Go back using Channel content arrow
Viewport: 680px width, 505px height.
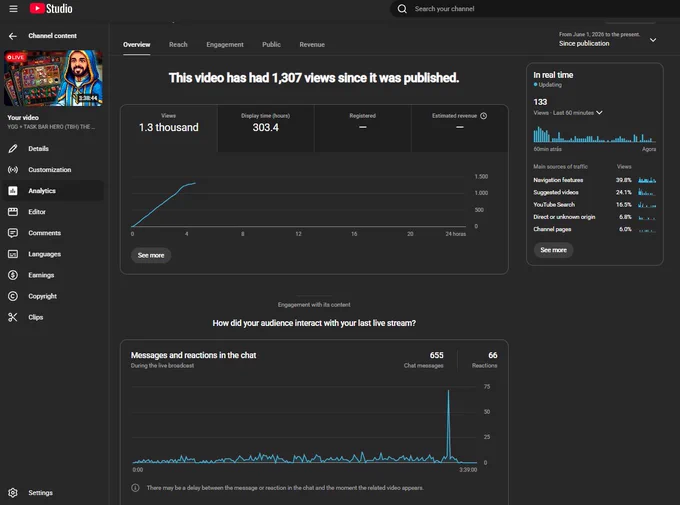[x=13, y=36]
